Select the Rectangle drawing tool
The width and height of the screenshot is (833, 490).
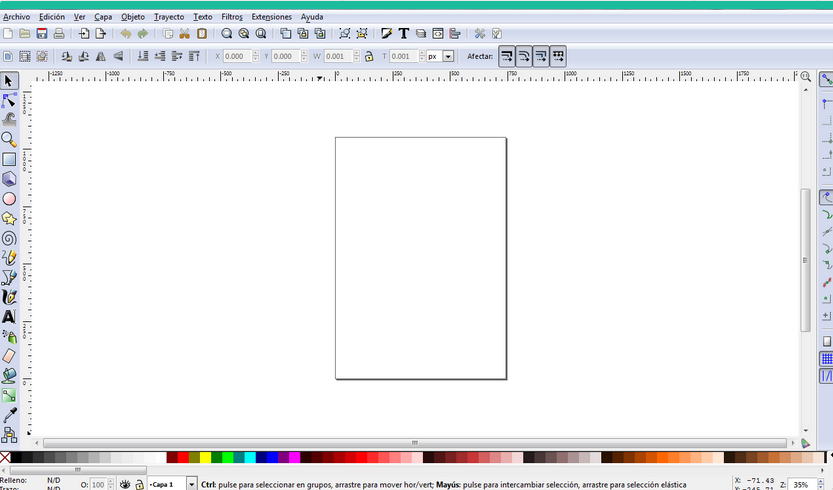9,159
